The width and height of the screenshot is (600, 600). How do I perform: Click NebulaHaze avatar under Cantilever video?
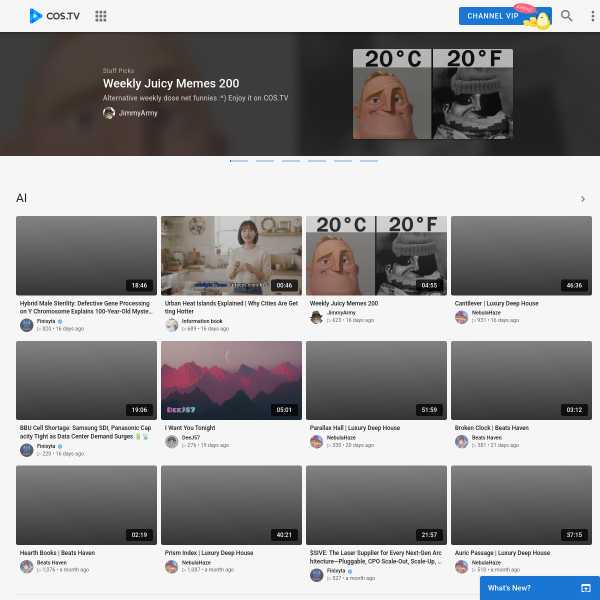point(461,317)
